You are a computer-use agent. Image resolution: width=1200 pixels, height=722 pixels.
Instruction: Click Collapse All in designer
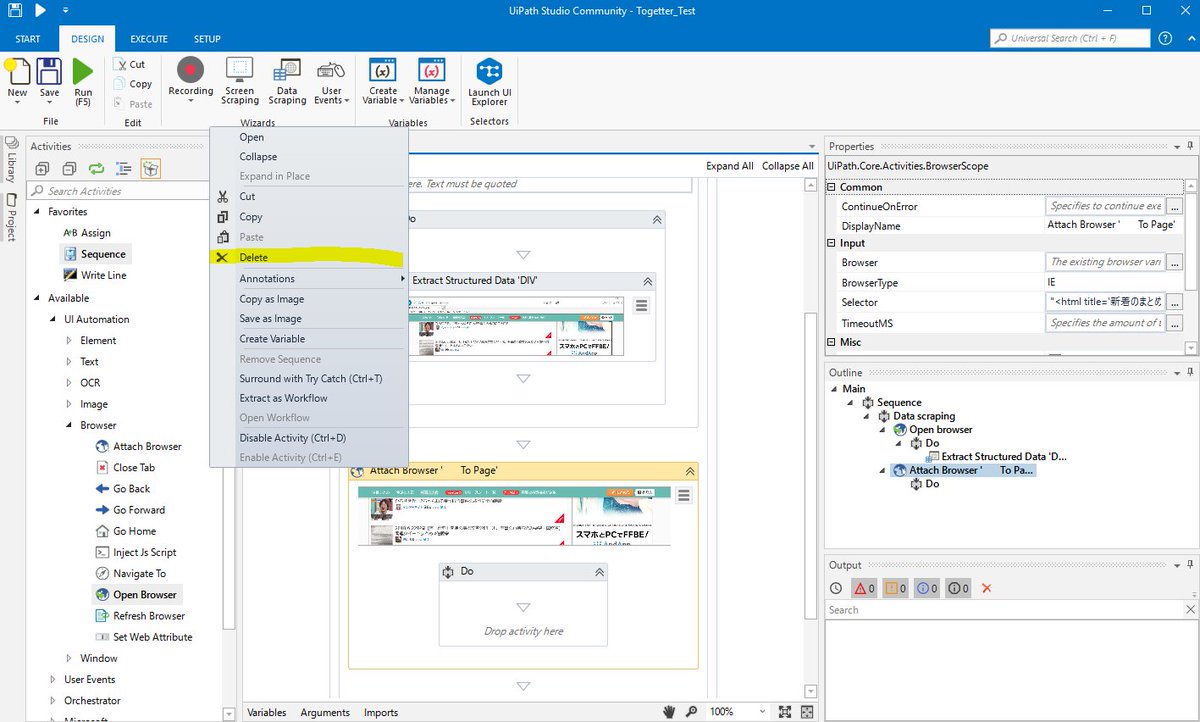point(788,166)
